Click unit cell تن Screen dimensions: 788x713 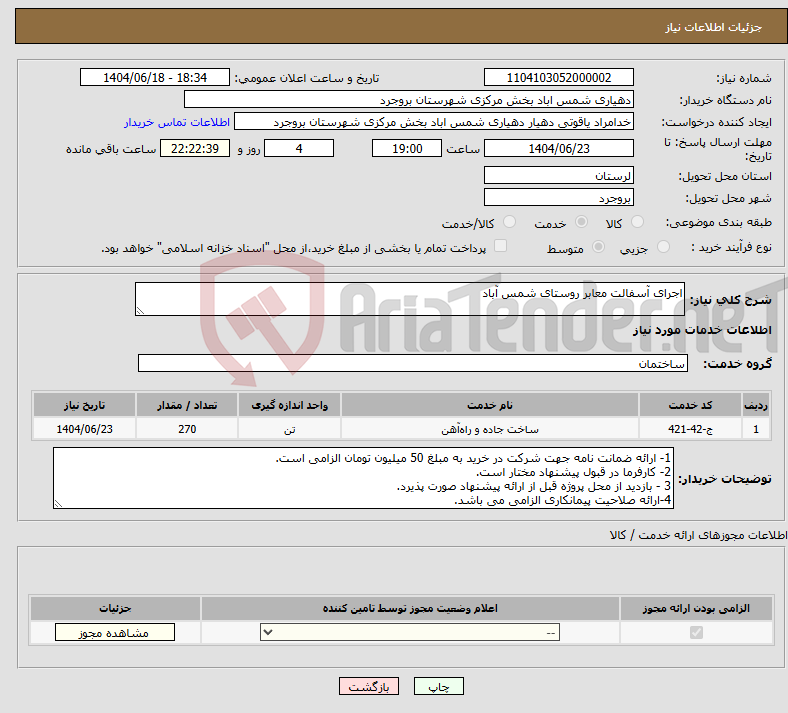(x=289, y=429)
